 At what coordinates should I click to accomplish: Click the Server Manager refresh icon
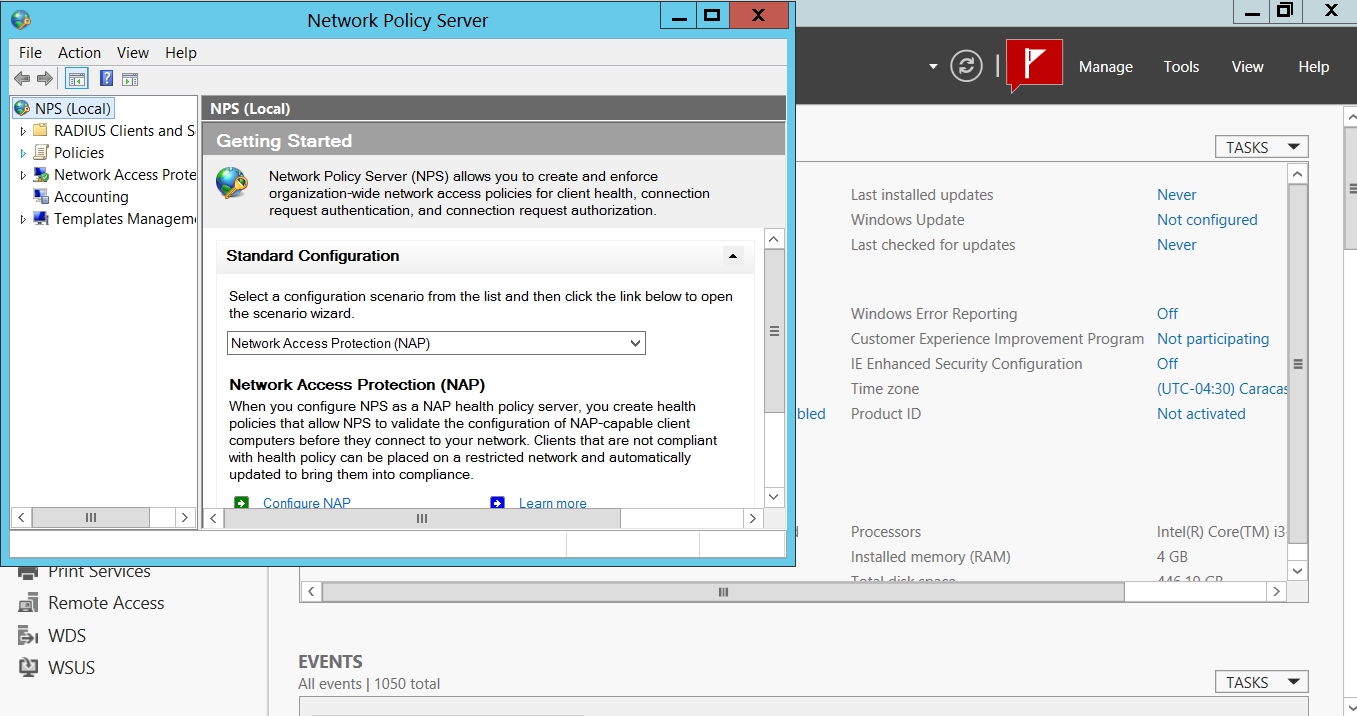coord(966,66)
